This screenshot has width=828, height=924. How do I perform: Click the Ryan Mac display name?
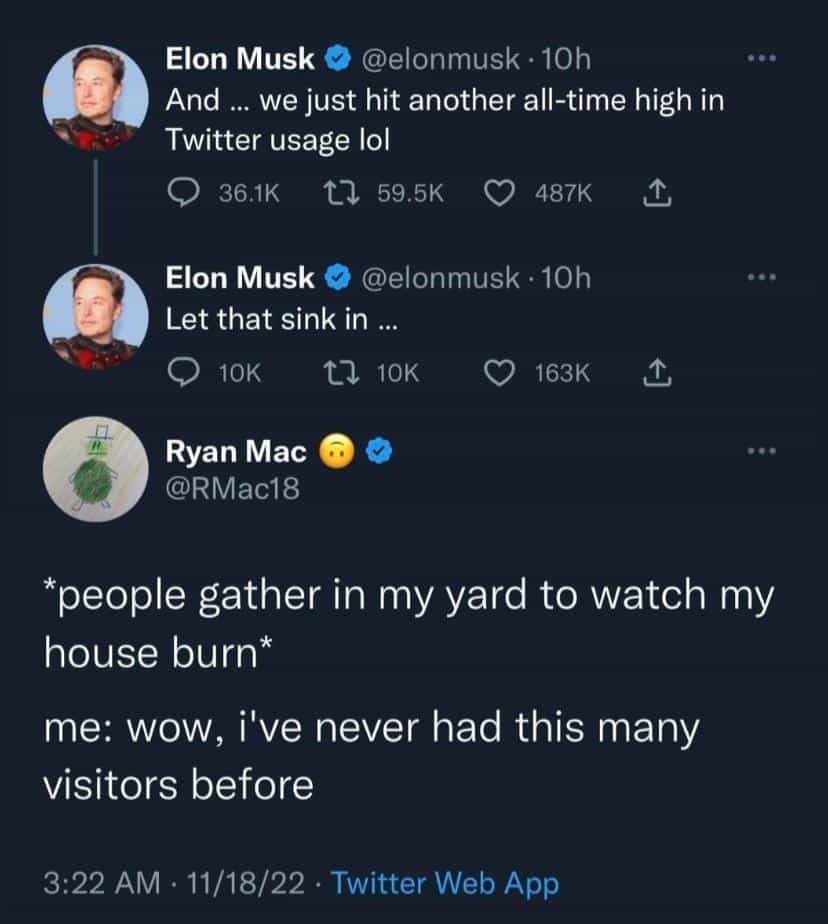(236, 452)
